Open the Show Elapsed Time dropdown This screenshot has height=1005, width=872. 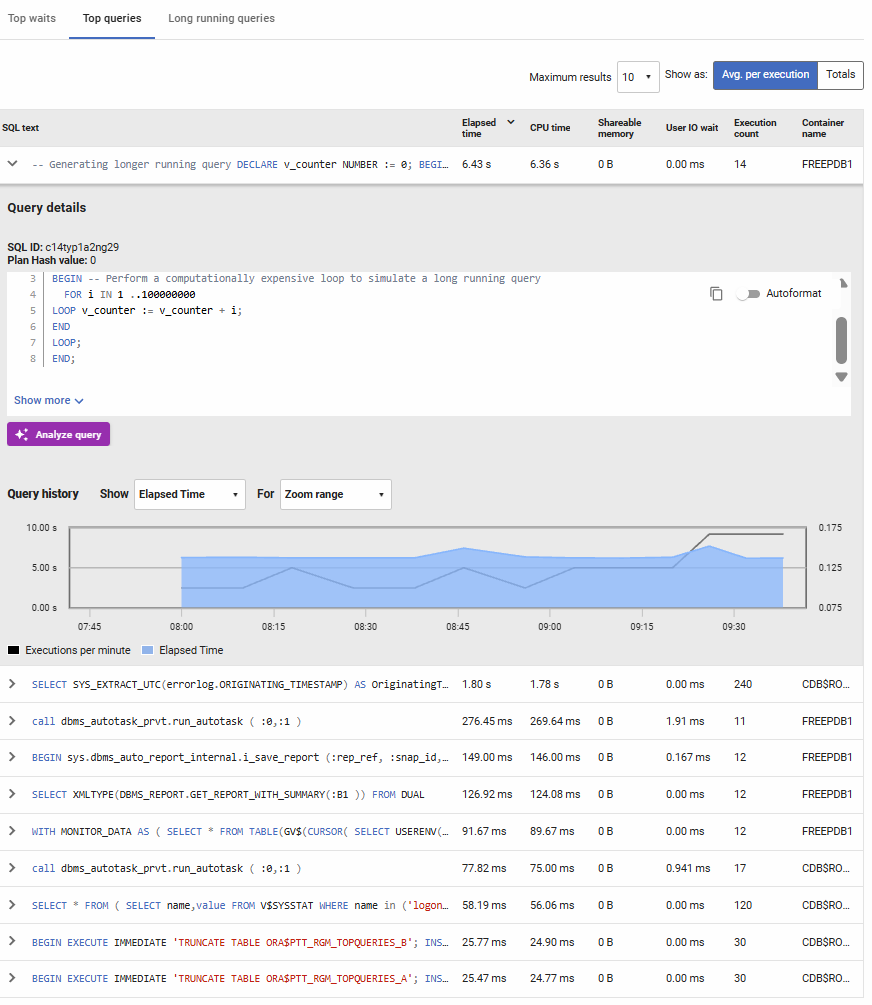(x=189, y=494)
